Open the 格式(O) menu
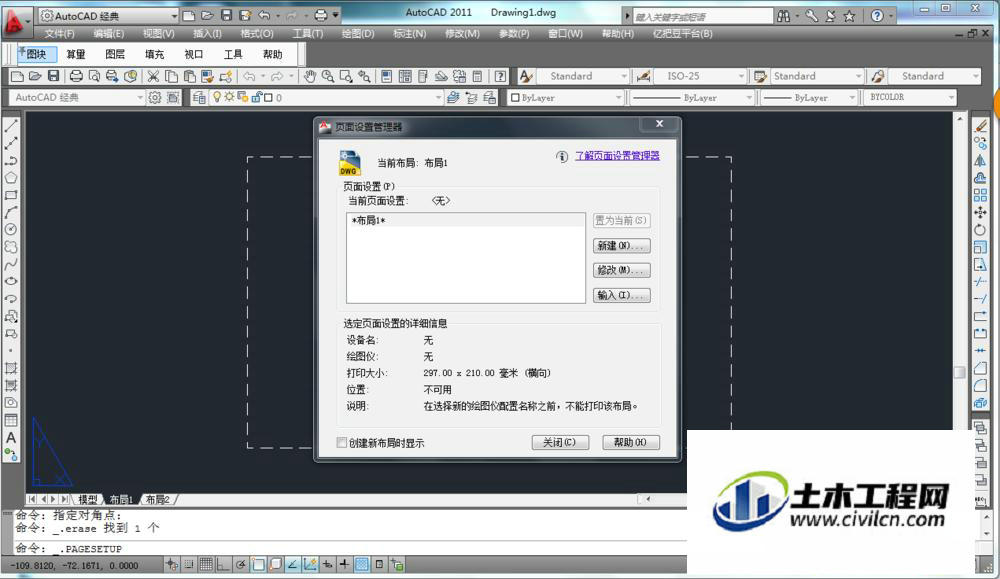Viewport: 1000px width, 579px height. coord(257,33)
